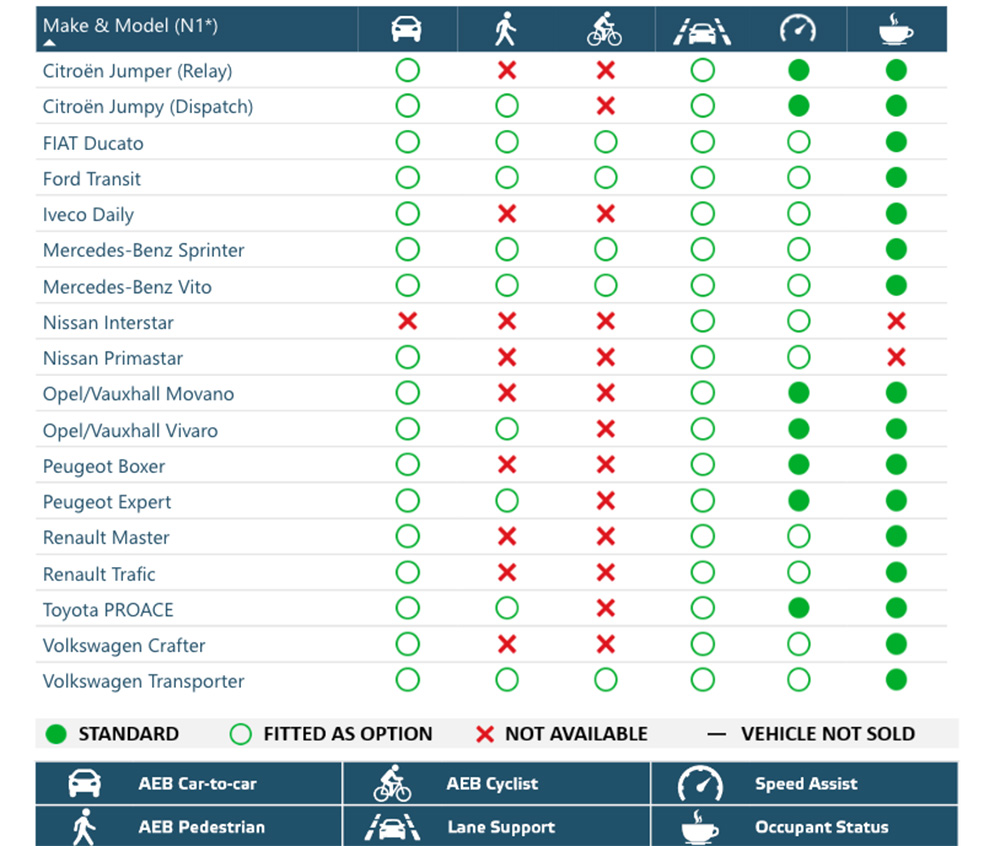Click Ford Transit's Occupant Status green dot
This screenshot has height=846, width=1000.
[x=896, y=178]
